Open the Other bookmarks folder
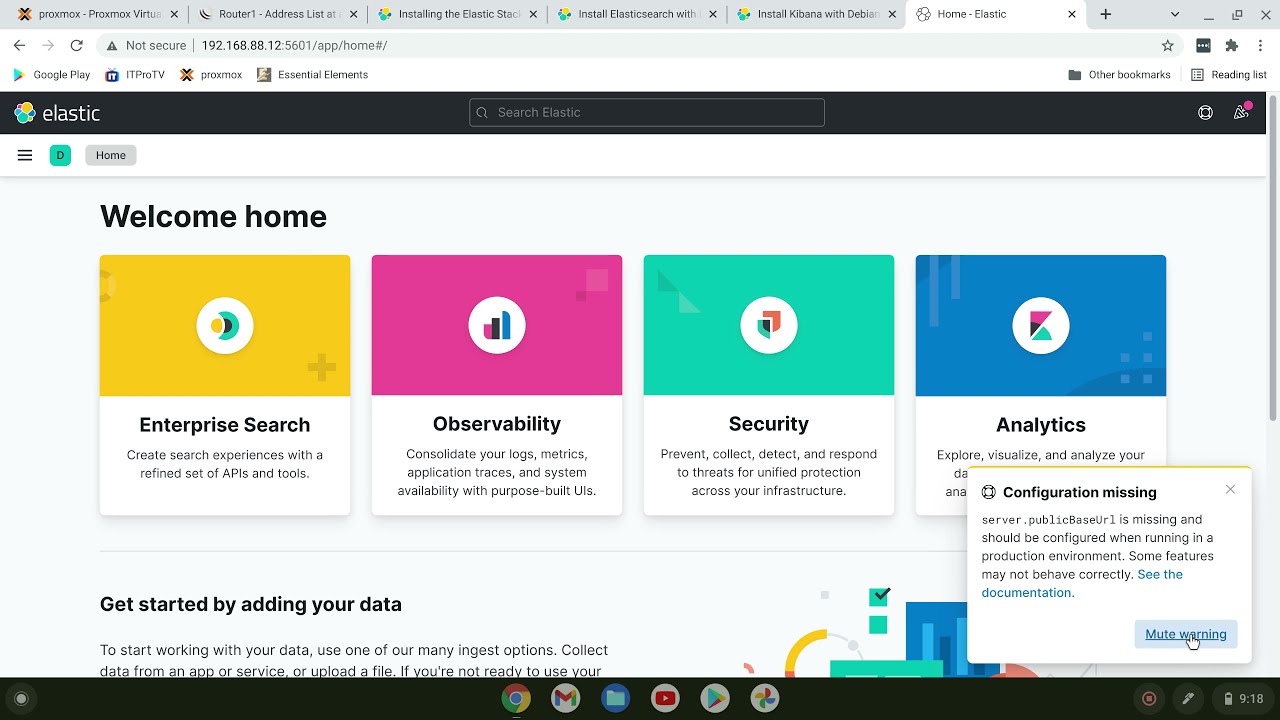Viewport: 1280px width, 720px height. [1119, 75]
